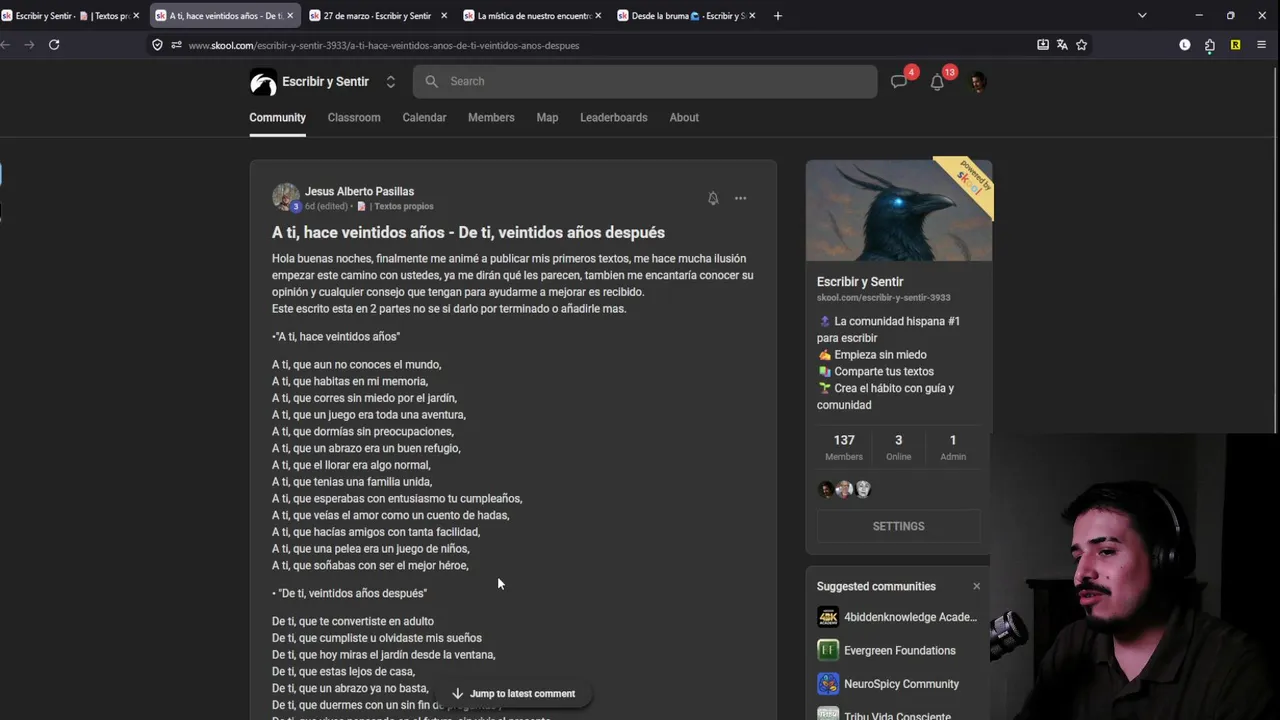Close the 'Desde la bruma' browser tab
The image size is (1280, 720).
pyautogui.click(x=752, y=15)
